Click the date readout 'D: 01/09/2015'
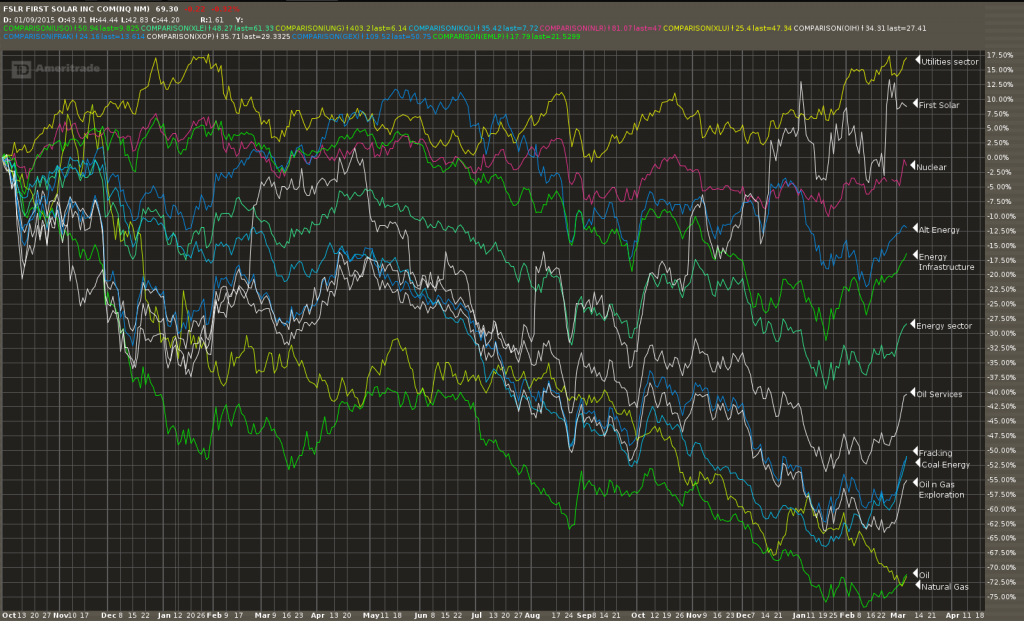Screen dimensions: 1024x621 29,20
